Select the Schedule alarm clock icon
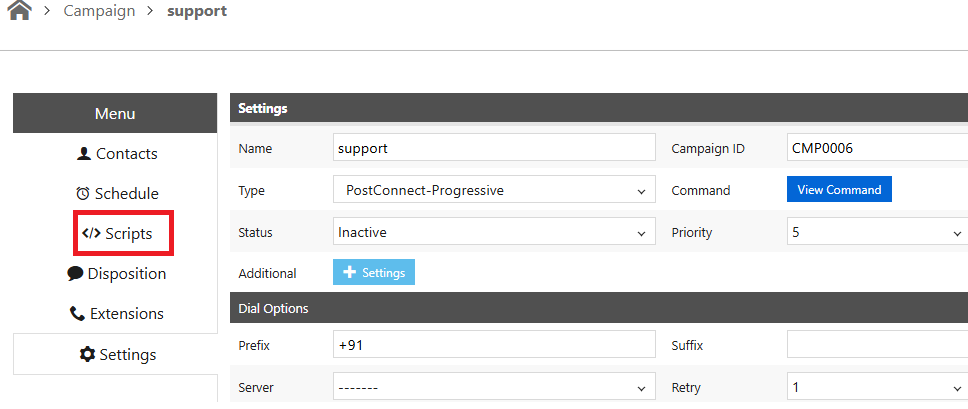 pyautogui.click(x=83, y=194)
